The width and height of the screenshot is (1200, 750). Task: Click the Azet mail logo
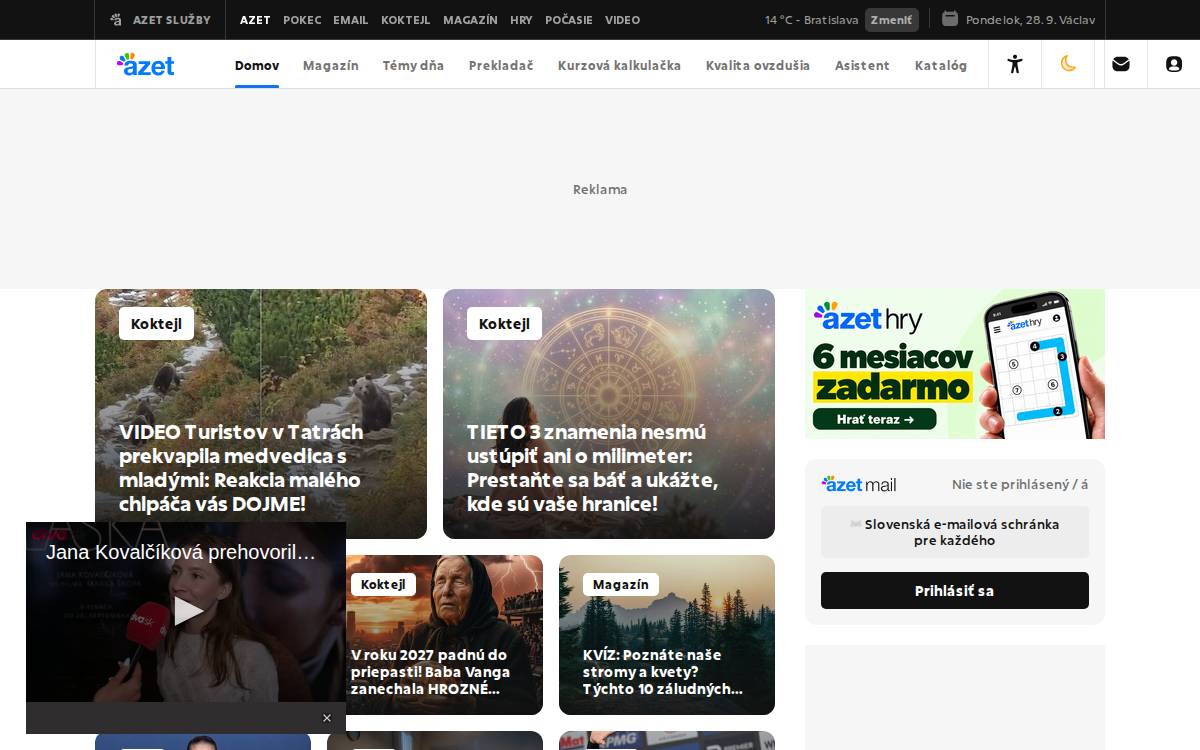pyautogui.click(x=859, y=484)
